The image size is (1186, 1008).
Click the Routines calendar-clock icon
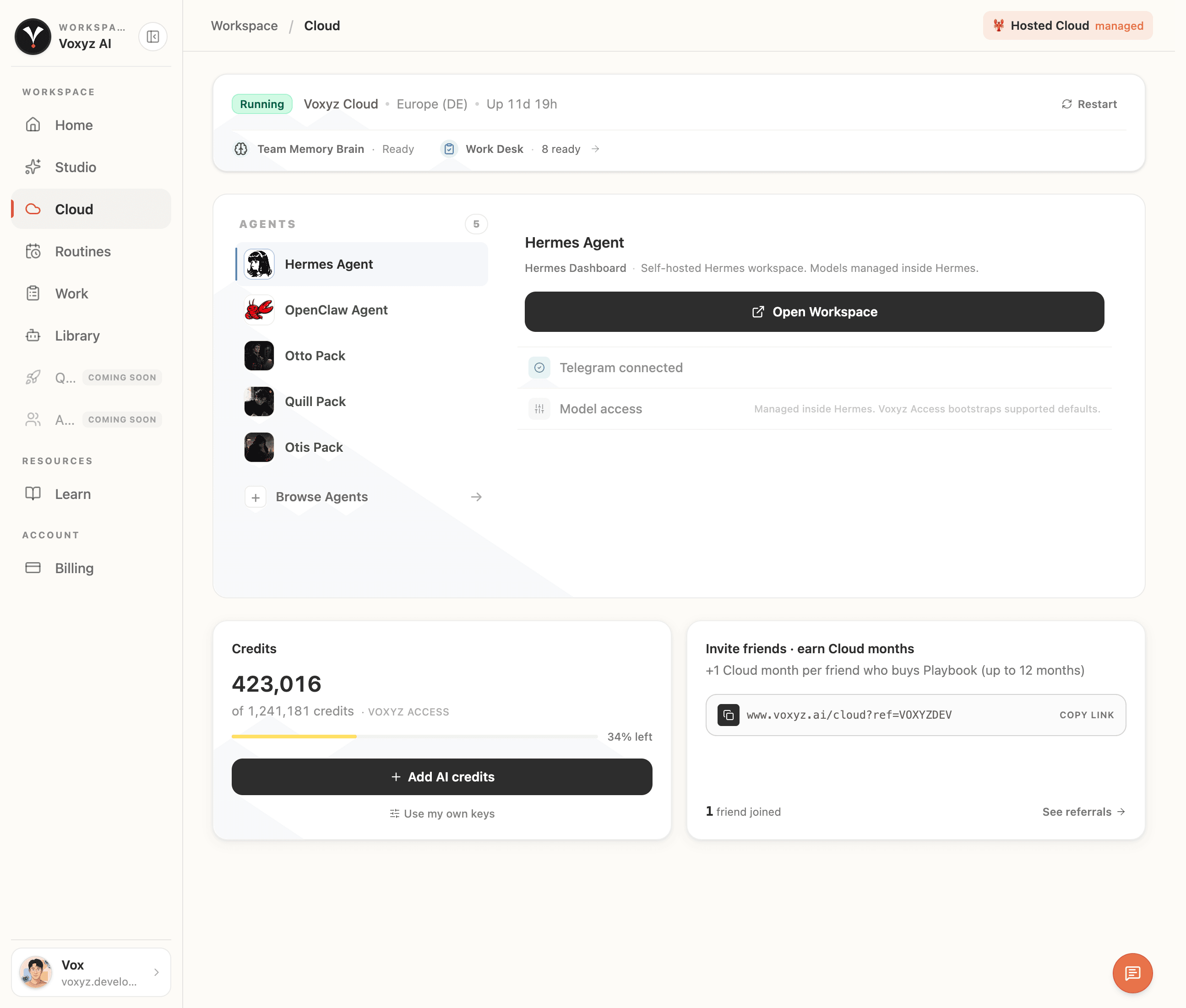click(x=33, y=251)
